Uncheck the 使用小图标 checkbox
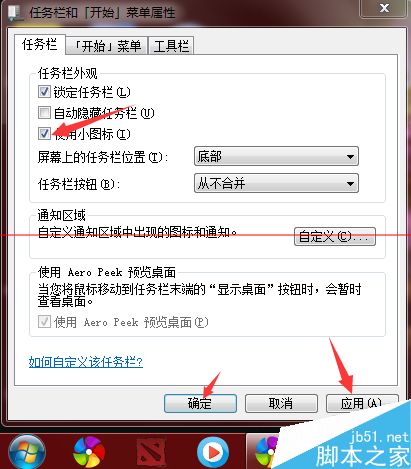411x469 pixels. point(44,133)
